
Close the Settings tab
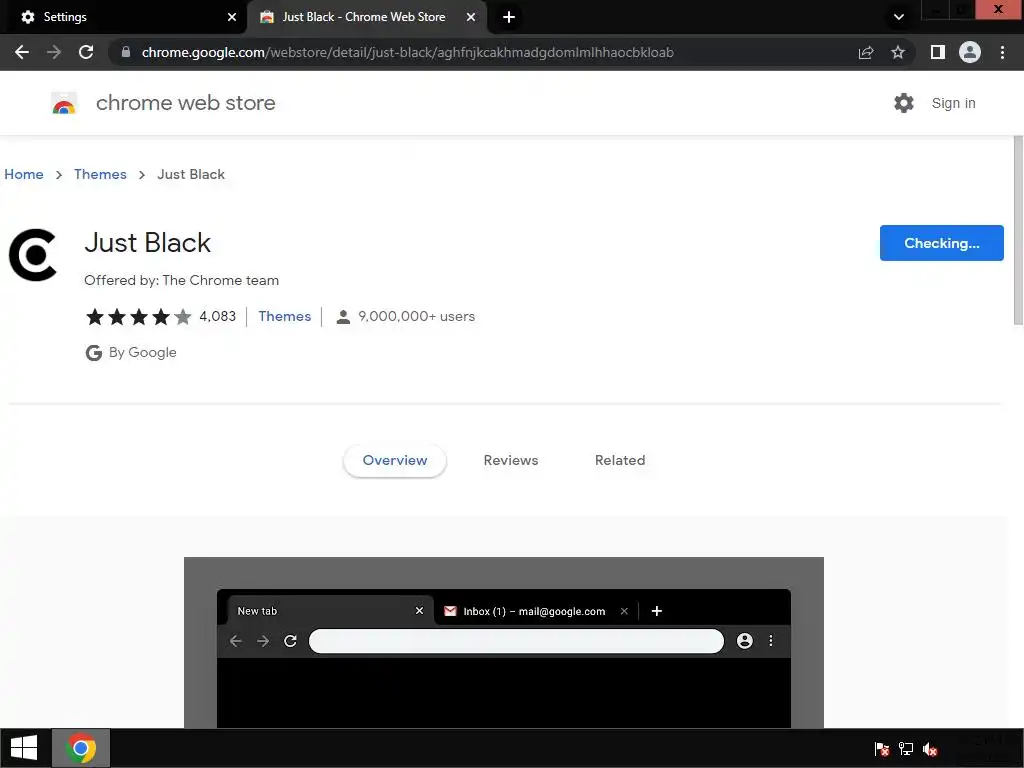click(x=232, y=17)
